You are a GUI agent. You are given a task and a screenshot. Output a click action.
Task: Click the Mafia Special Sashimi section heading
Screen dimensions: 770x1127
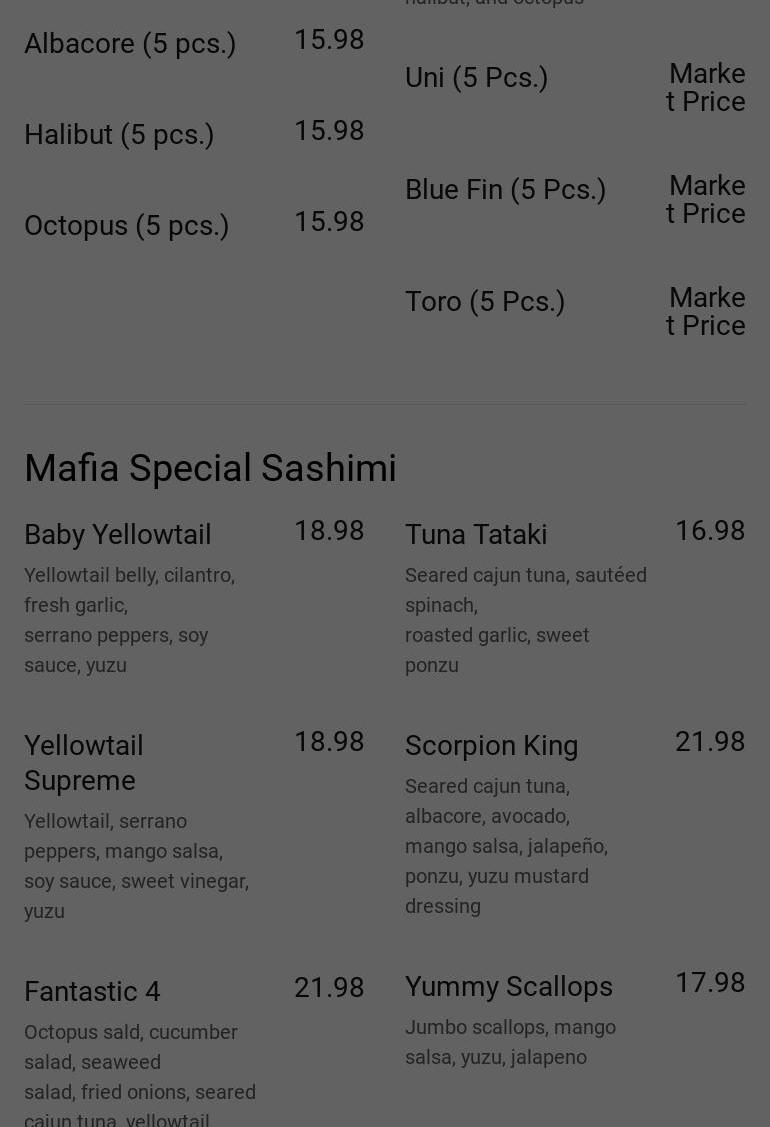click(x=210, y=468)
